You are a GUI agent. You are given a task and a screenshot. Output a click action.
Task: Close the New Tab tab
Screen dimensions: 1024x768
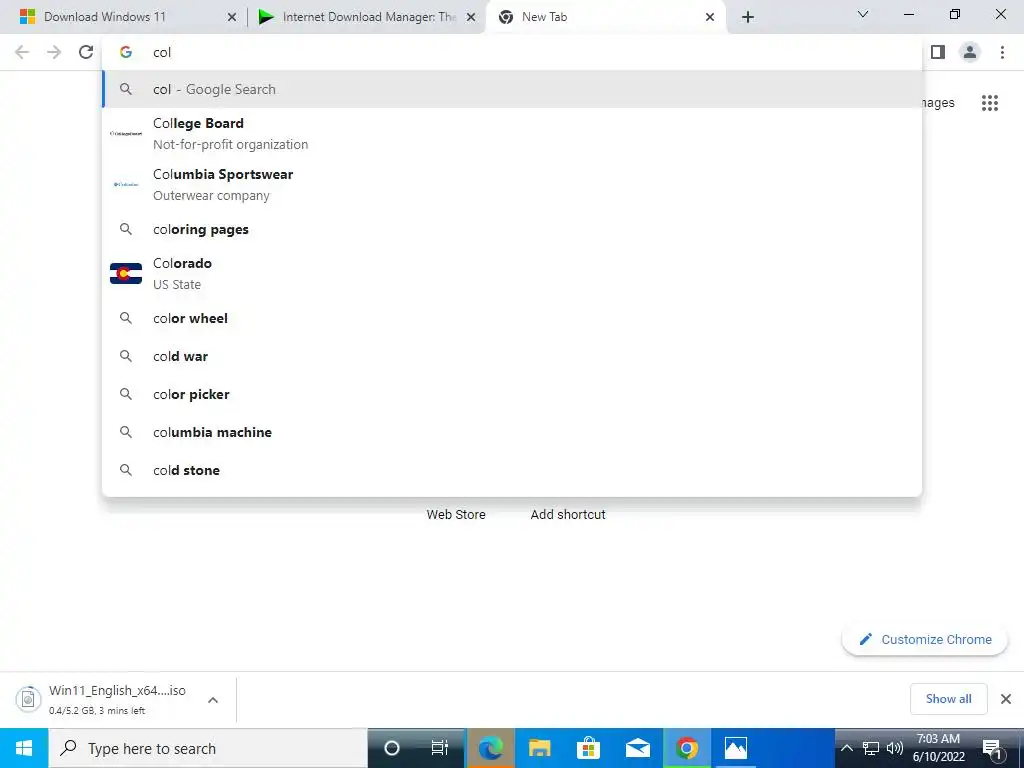[710, 17]
